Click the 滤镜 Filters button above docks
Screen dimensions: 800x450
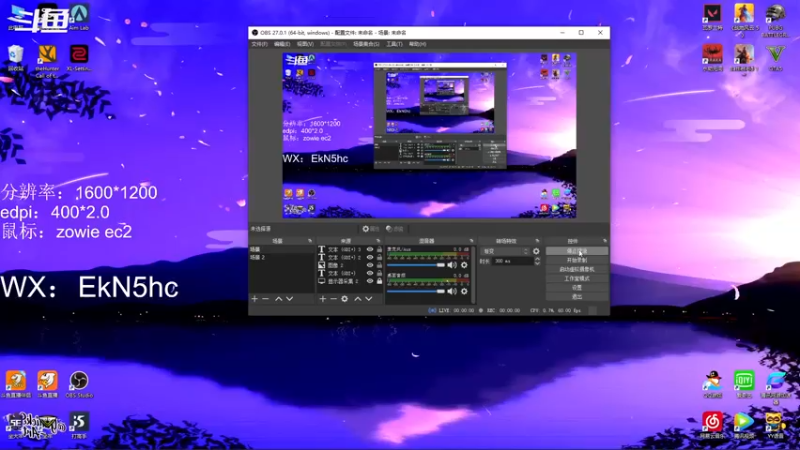coord(395,229)
